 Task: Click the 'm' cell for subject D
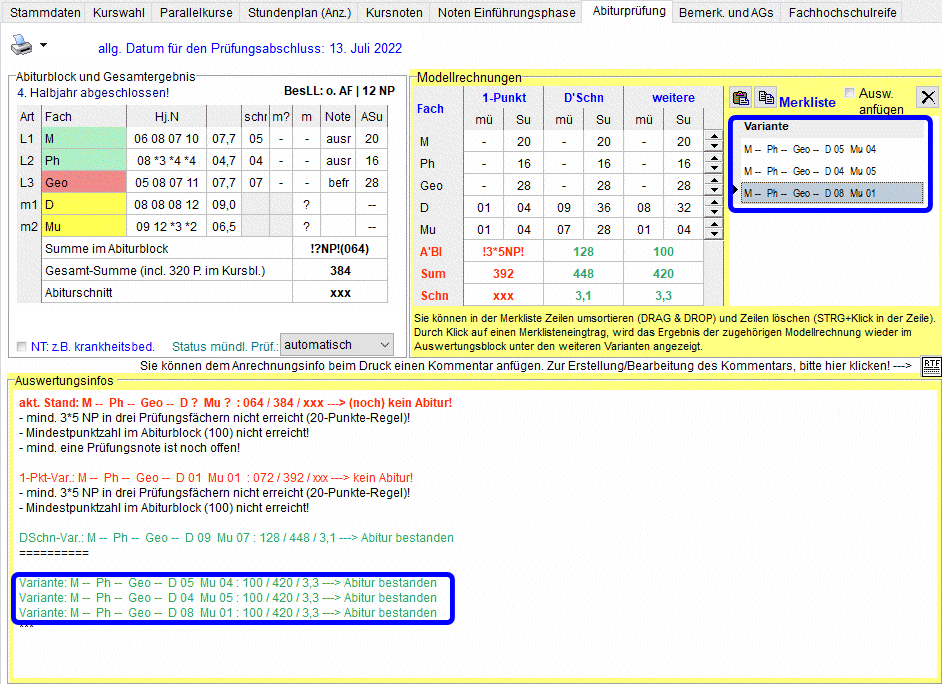[306, 204]
